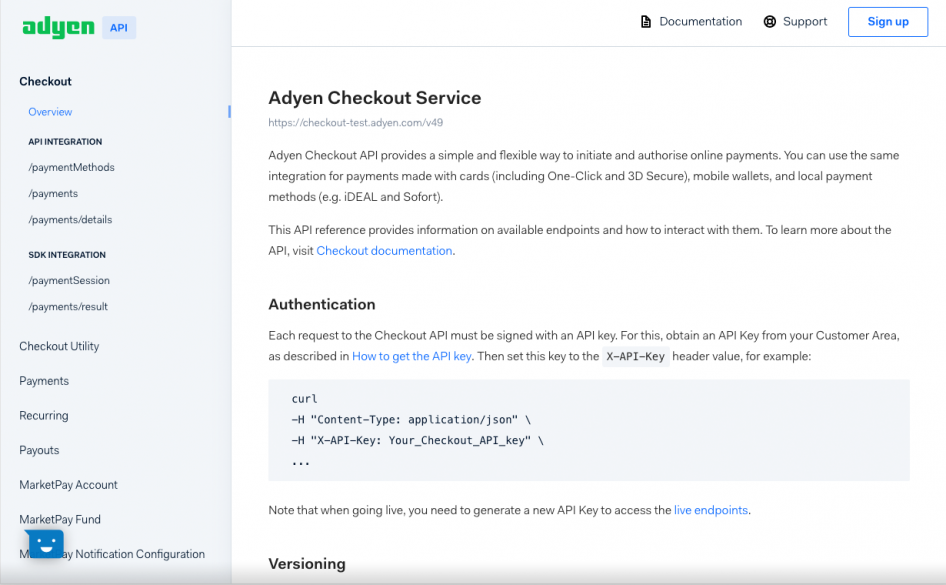
Task: Click the SDK INTEGRATION sidebar label
Action: pyautogui.click(x=67, y=255)
